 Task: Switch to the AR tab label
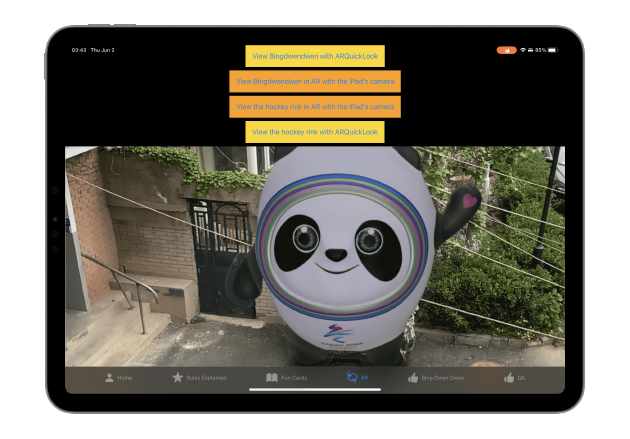(364, 378)
